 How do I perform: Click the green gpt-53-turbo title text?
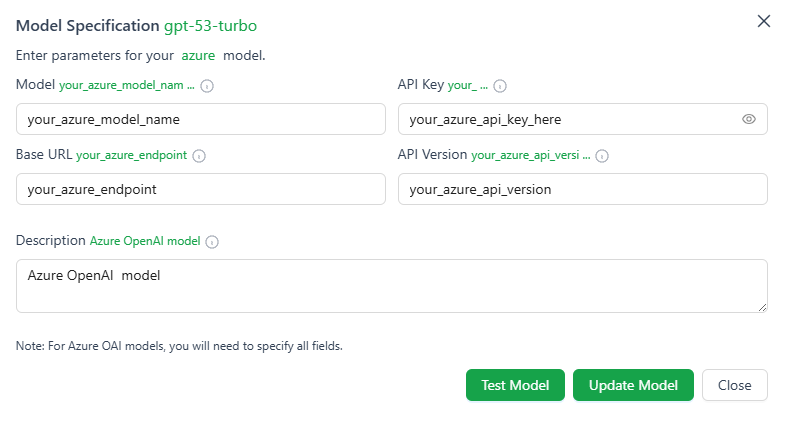click(210, 26)
